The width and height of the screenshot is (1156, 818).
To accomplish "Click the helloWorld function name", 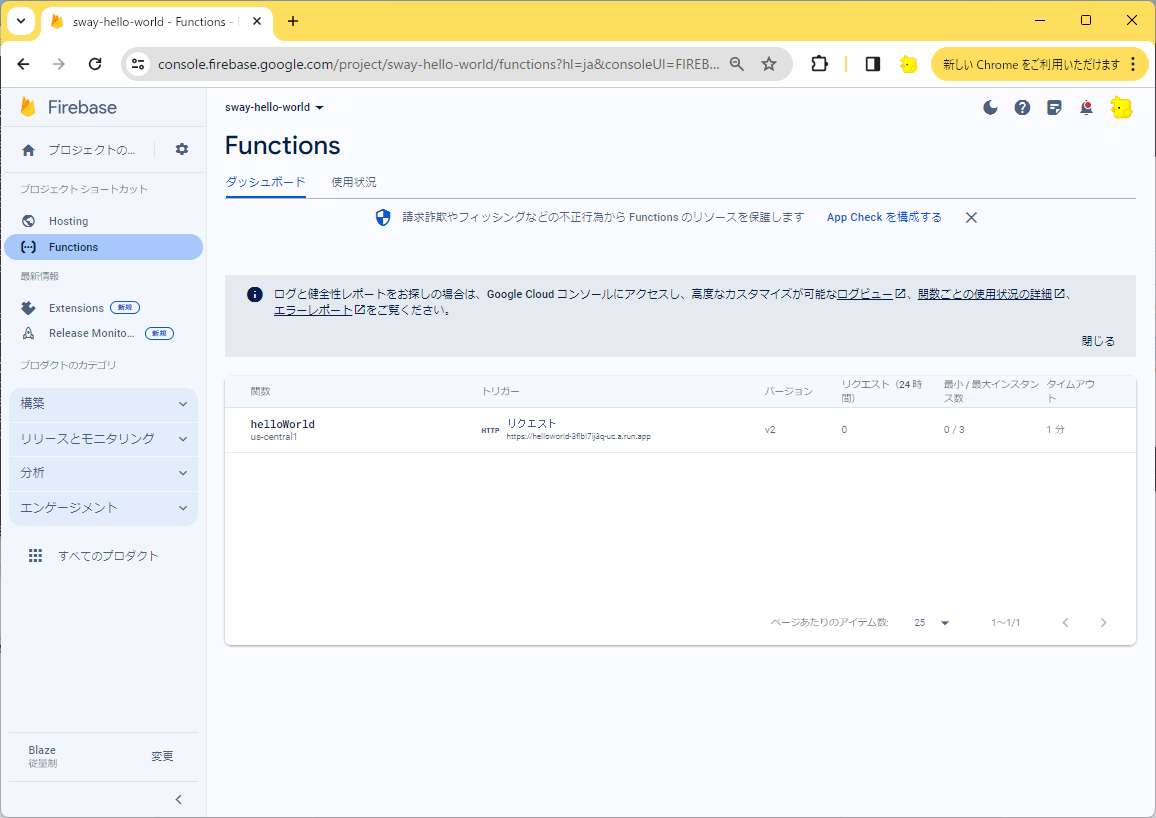I will [x=282, y=424].
